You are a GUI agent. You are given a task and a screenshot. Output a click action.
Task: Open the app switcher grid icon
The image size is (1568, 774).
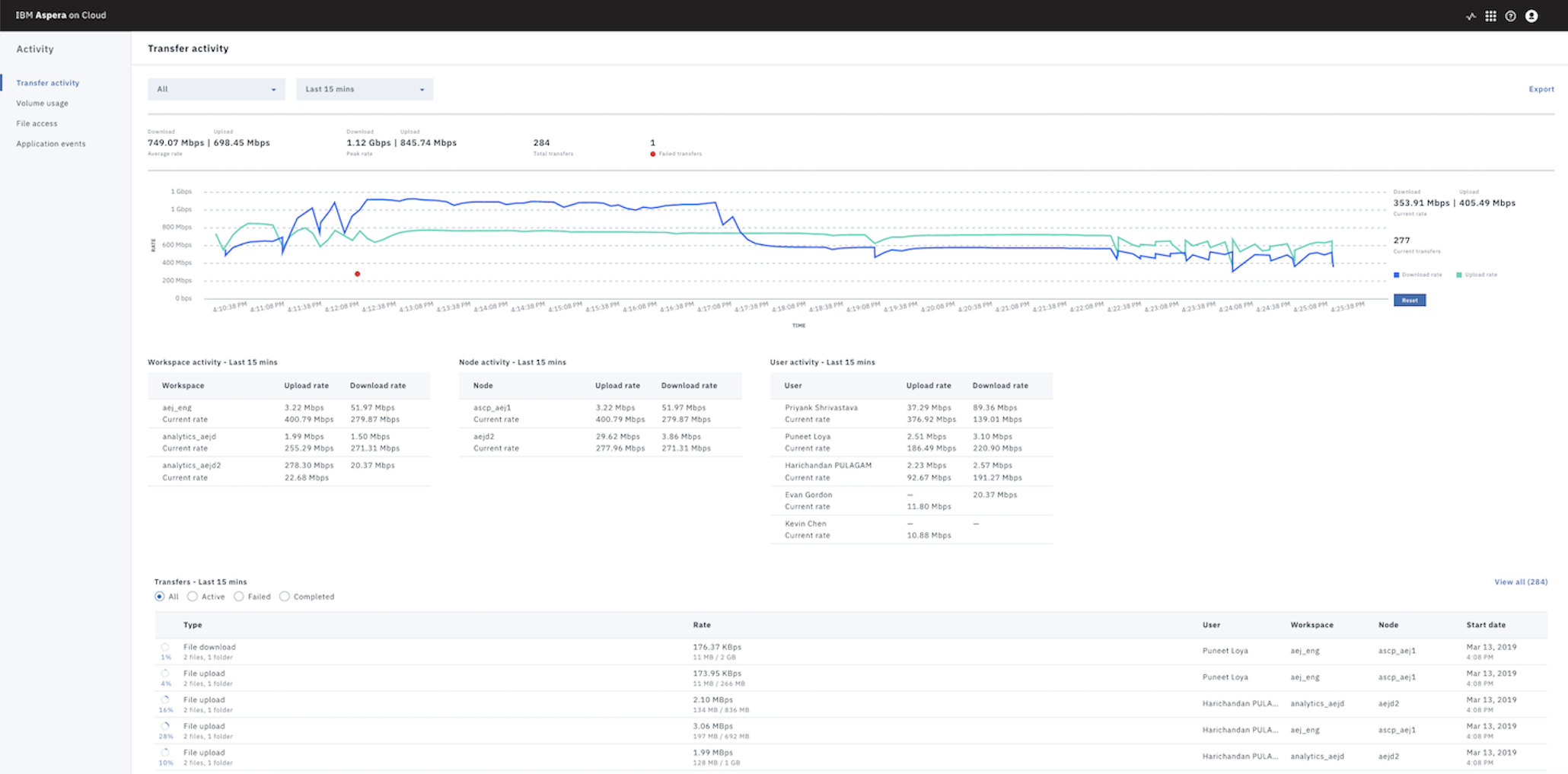[x=1491, y=15]
